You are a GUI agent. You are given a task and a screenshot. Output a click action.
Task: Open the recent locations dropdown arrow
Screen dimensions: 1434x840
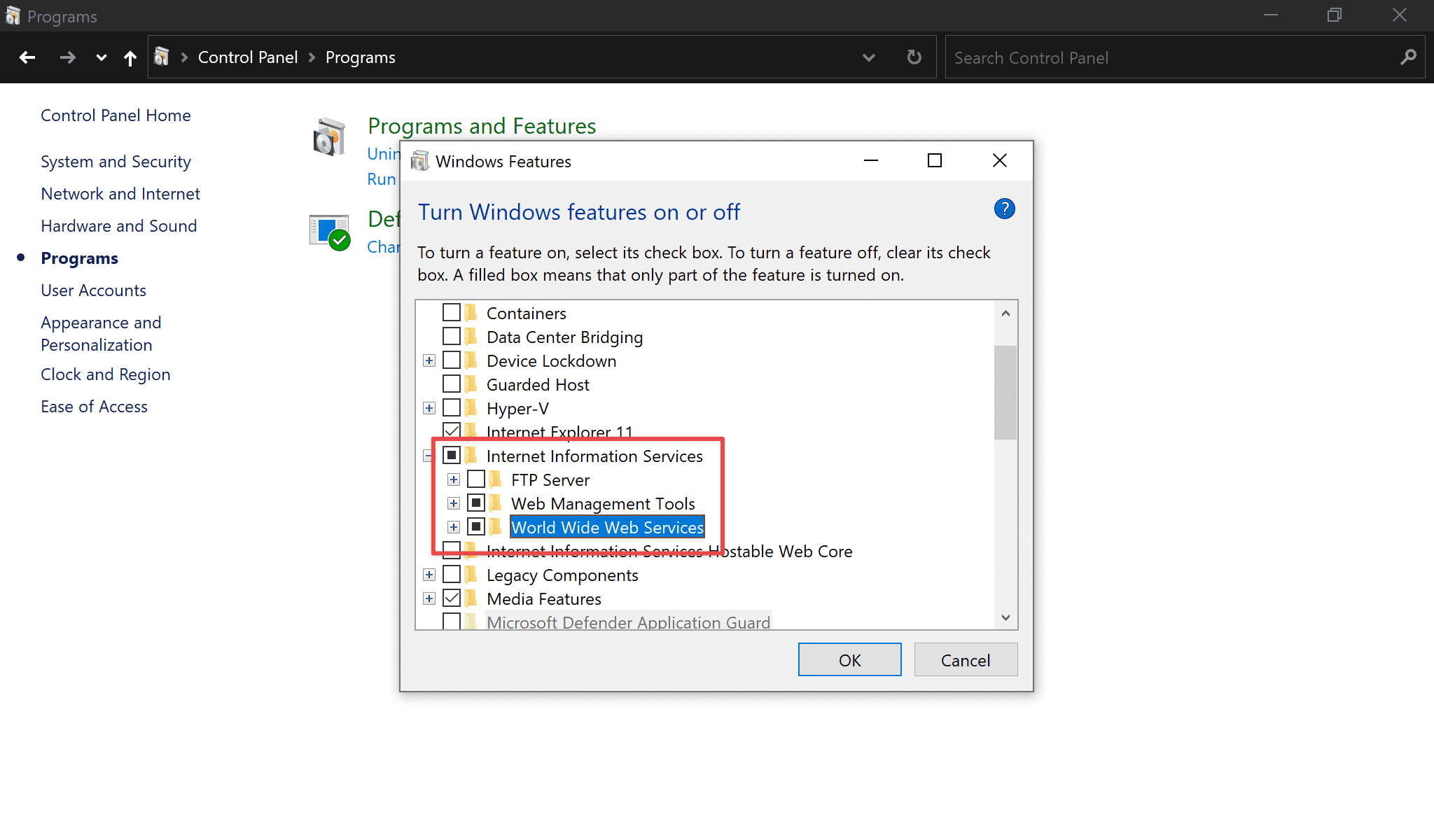[x=102, y=58]
